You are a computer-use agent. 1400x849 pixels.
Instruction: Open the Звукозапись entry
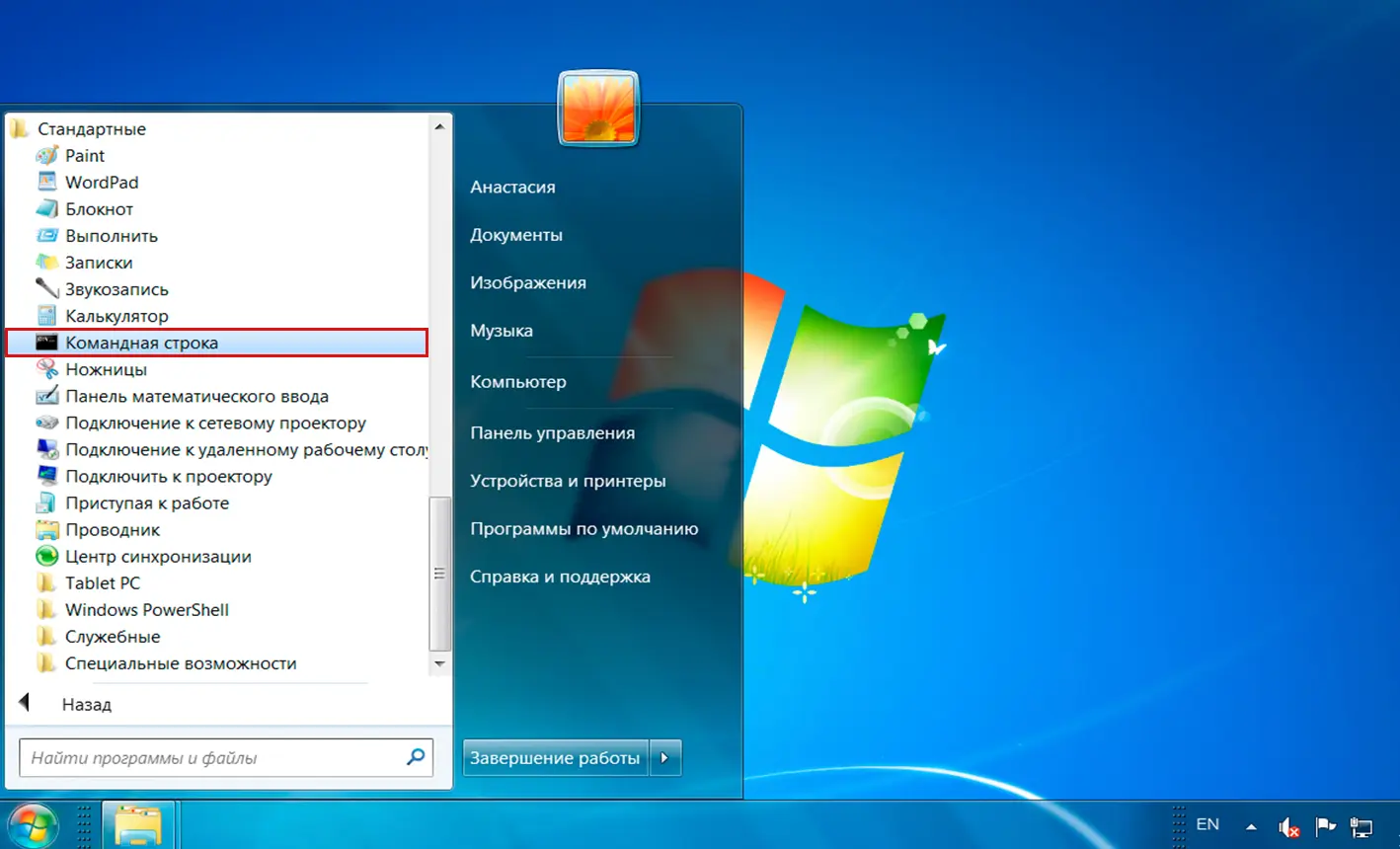(x=117, y=288)
